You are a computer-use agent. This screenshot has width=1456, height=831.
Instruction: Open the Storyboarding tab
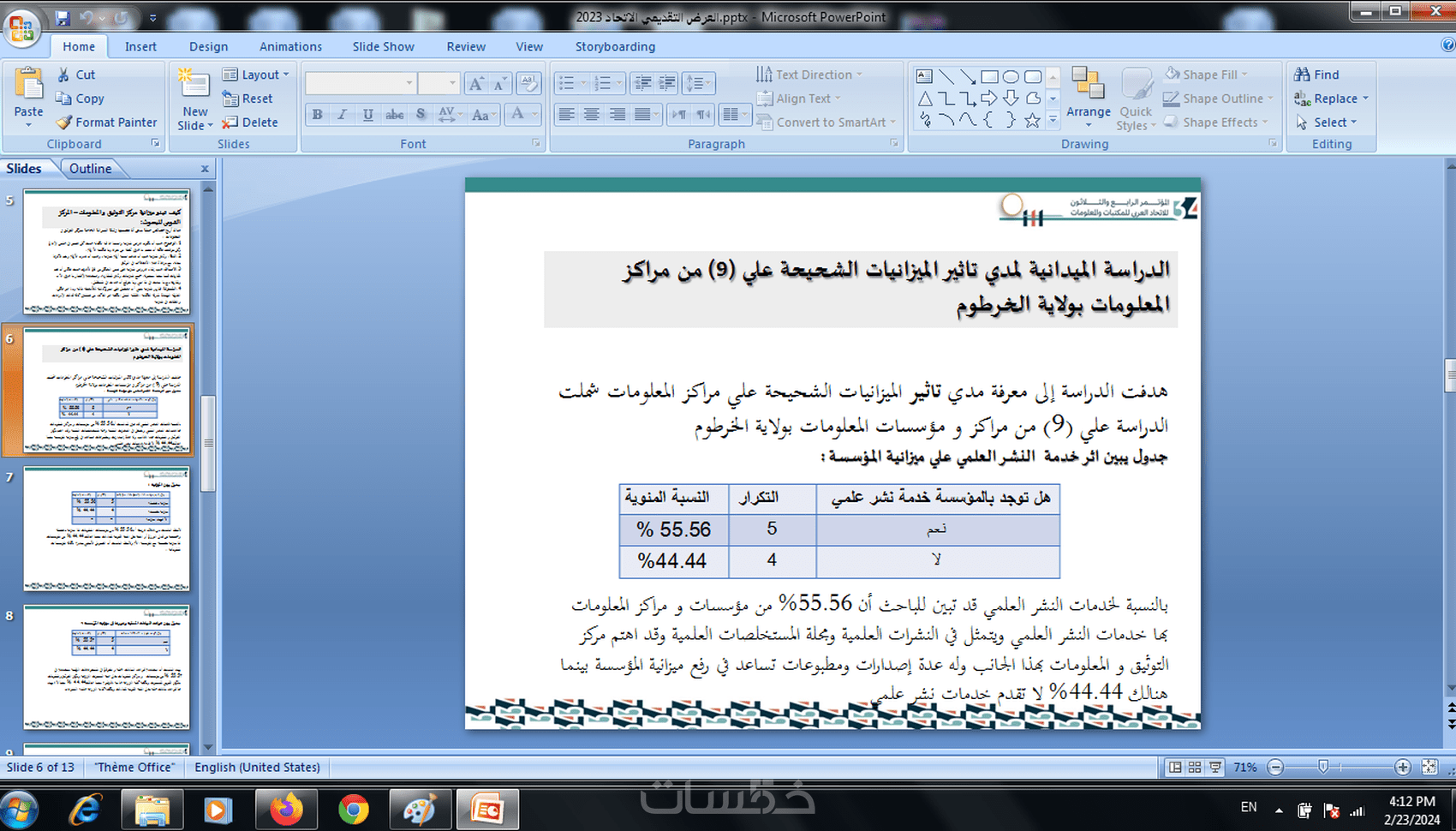pos(615,46)
